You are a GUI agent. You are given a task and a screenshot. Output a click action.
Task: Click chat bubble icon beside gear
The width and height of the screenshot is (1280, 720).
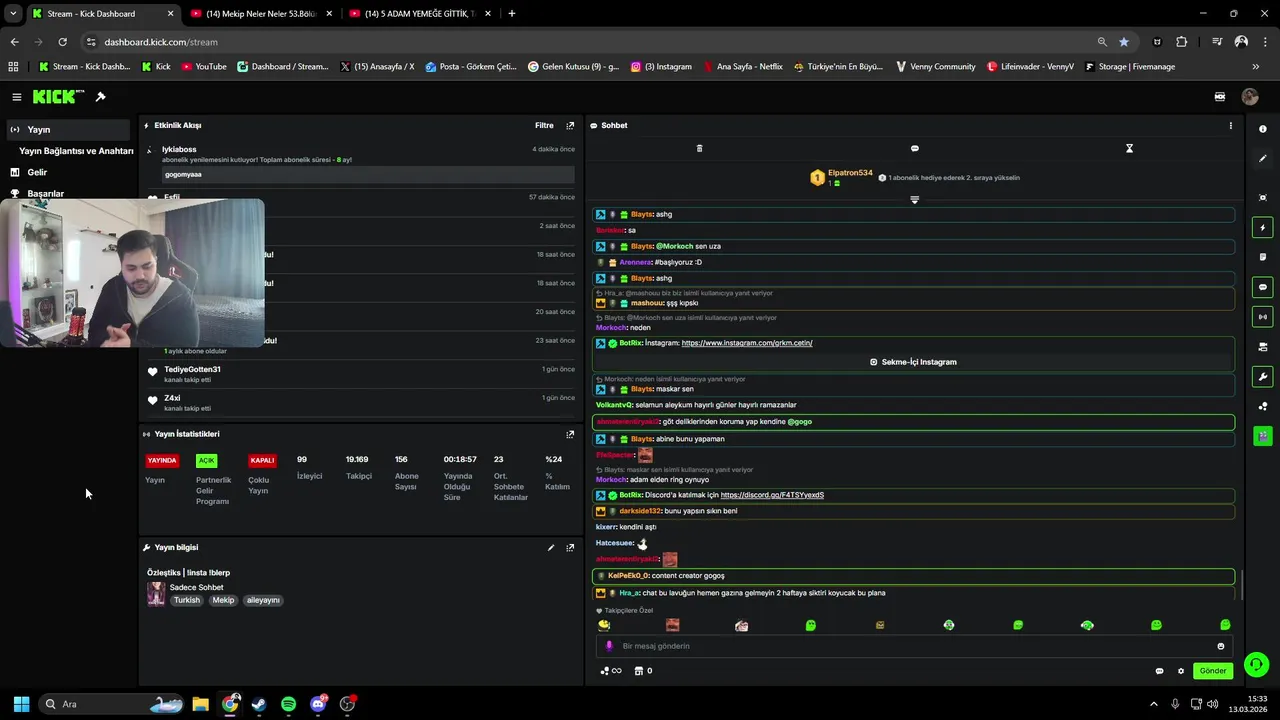tap(1159, 671)
